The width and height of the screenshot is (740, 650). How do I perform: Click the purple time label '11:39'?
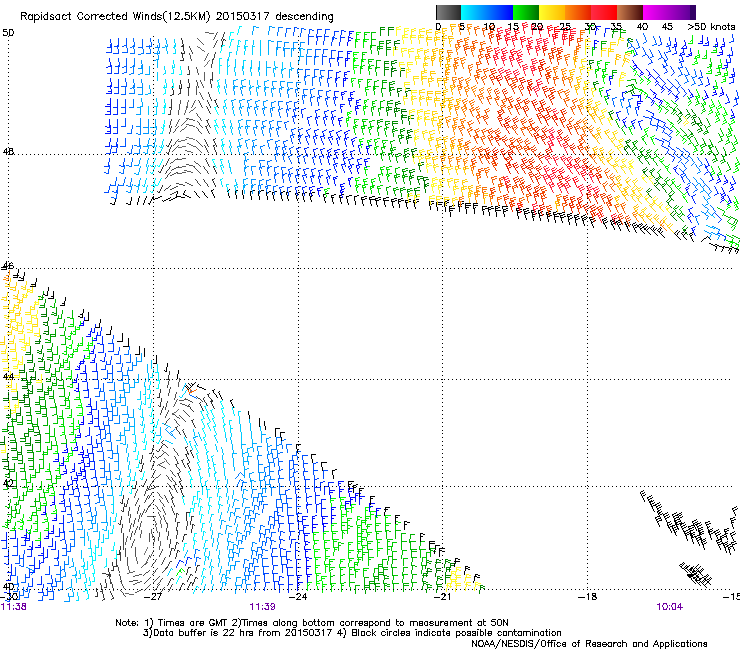[262, 607]
